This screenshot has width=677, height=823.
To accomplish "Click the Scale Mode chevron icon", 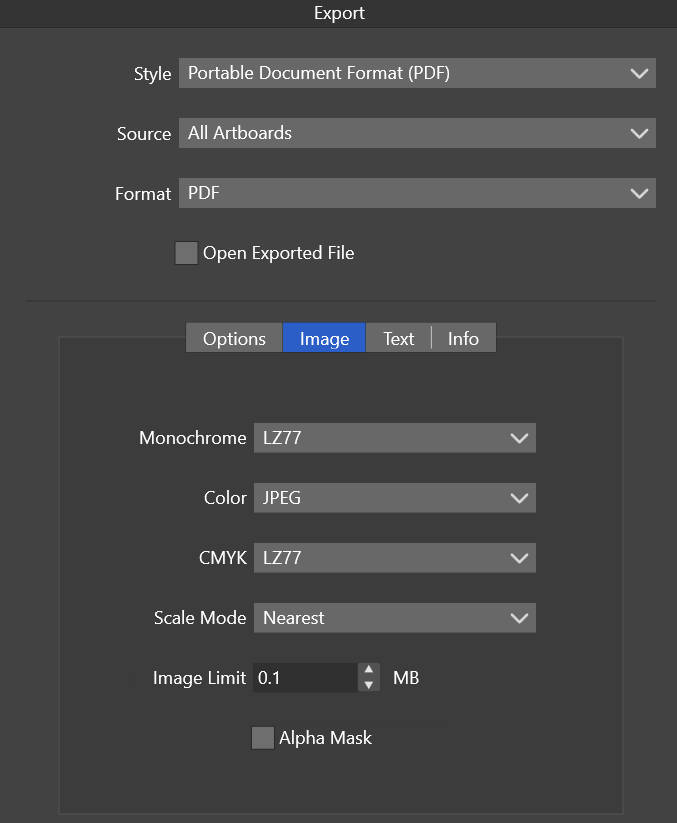I will click(519, 617).
